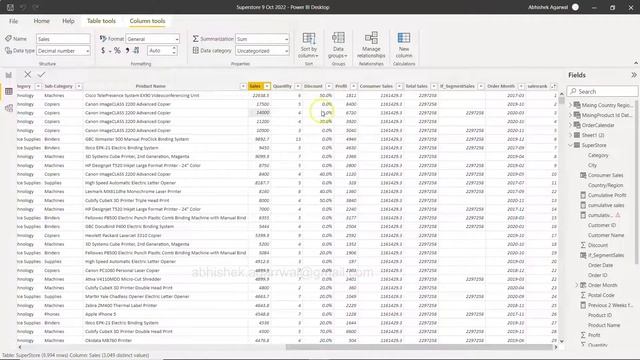
Task: Toggle thousands separator comma icon
Action: pyautogui.click(x=127, y=51)
